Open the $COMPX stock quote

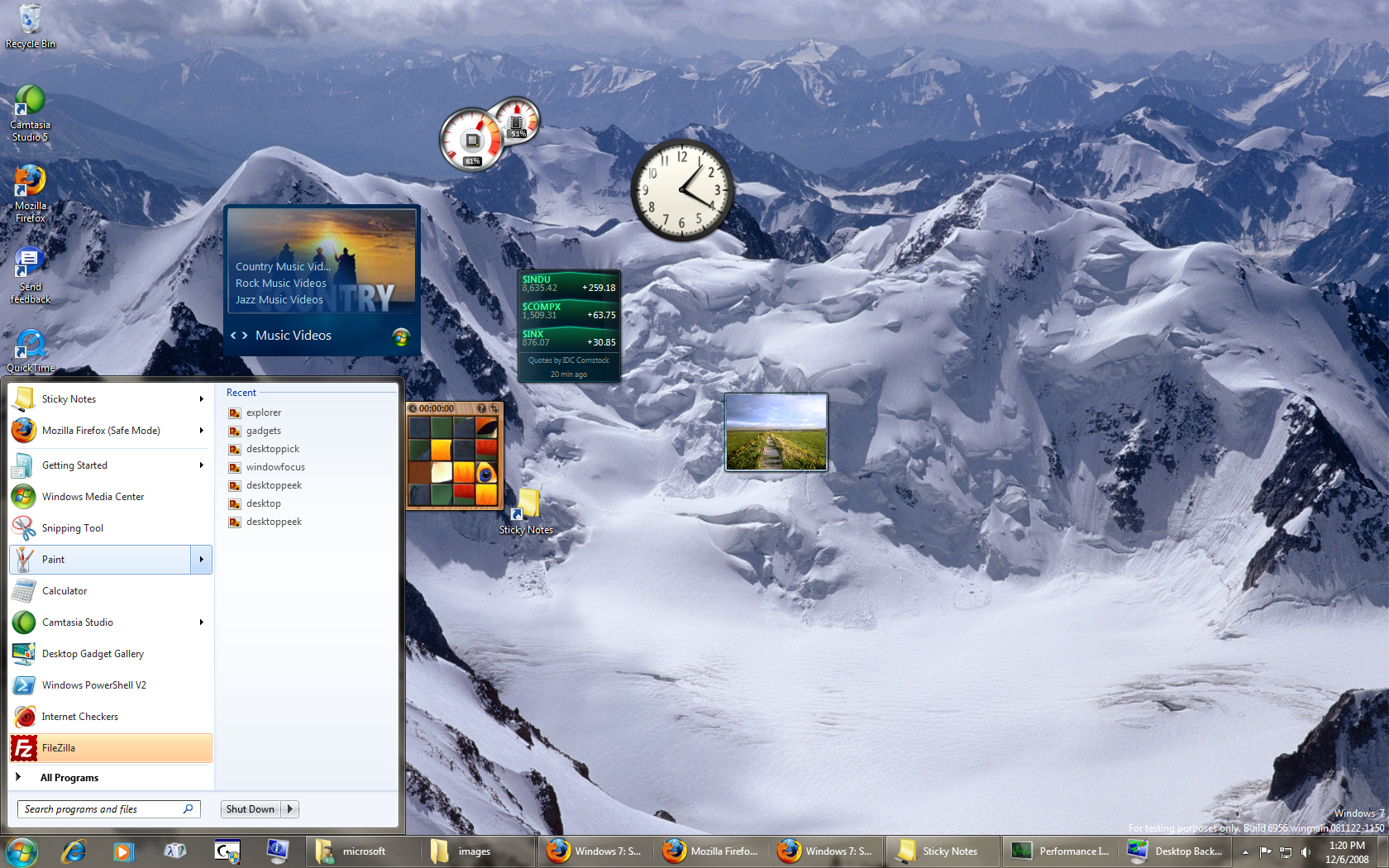[569, 312]
